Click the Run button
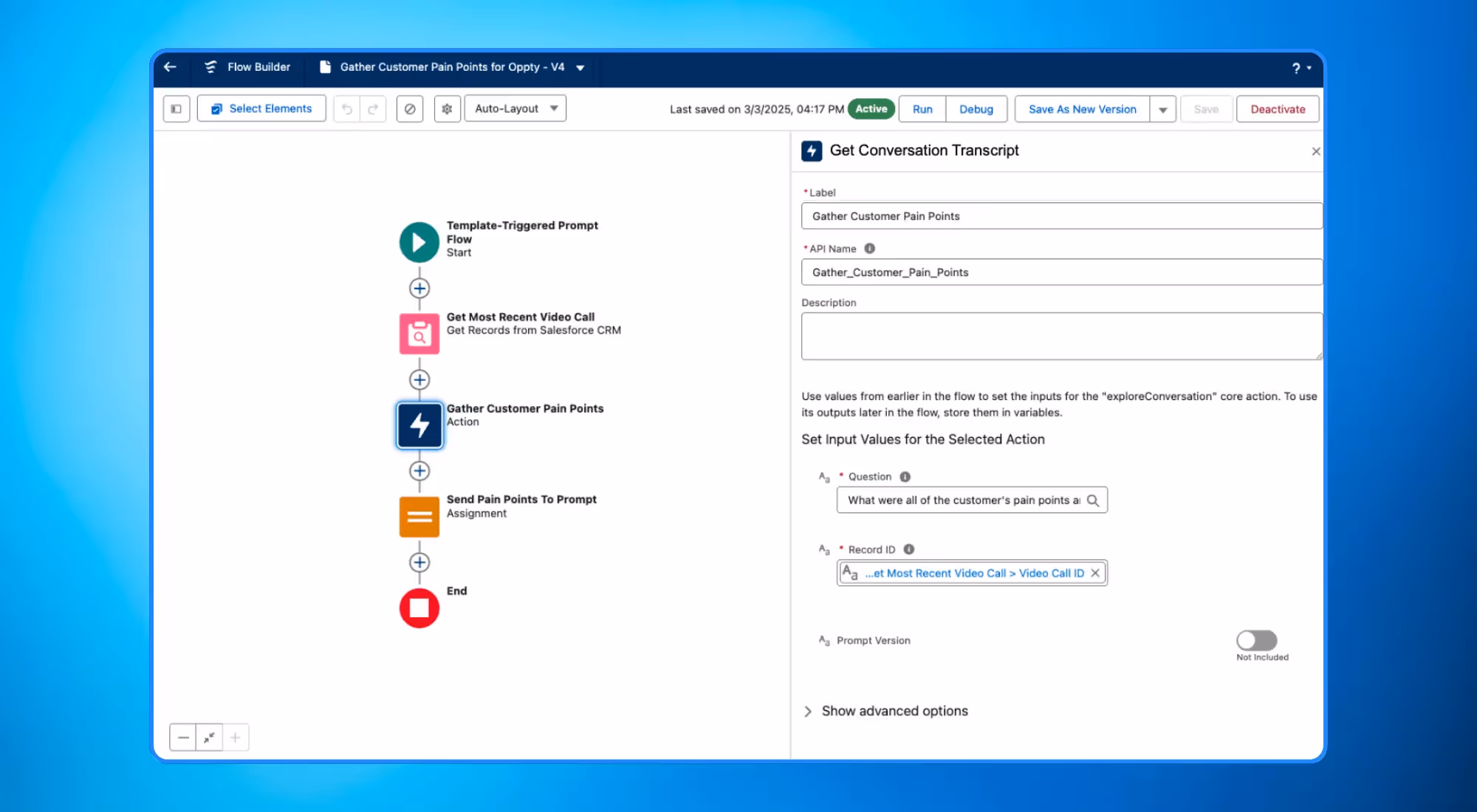This screenshot has height=812, width=1477. [x=922, y=109]
